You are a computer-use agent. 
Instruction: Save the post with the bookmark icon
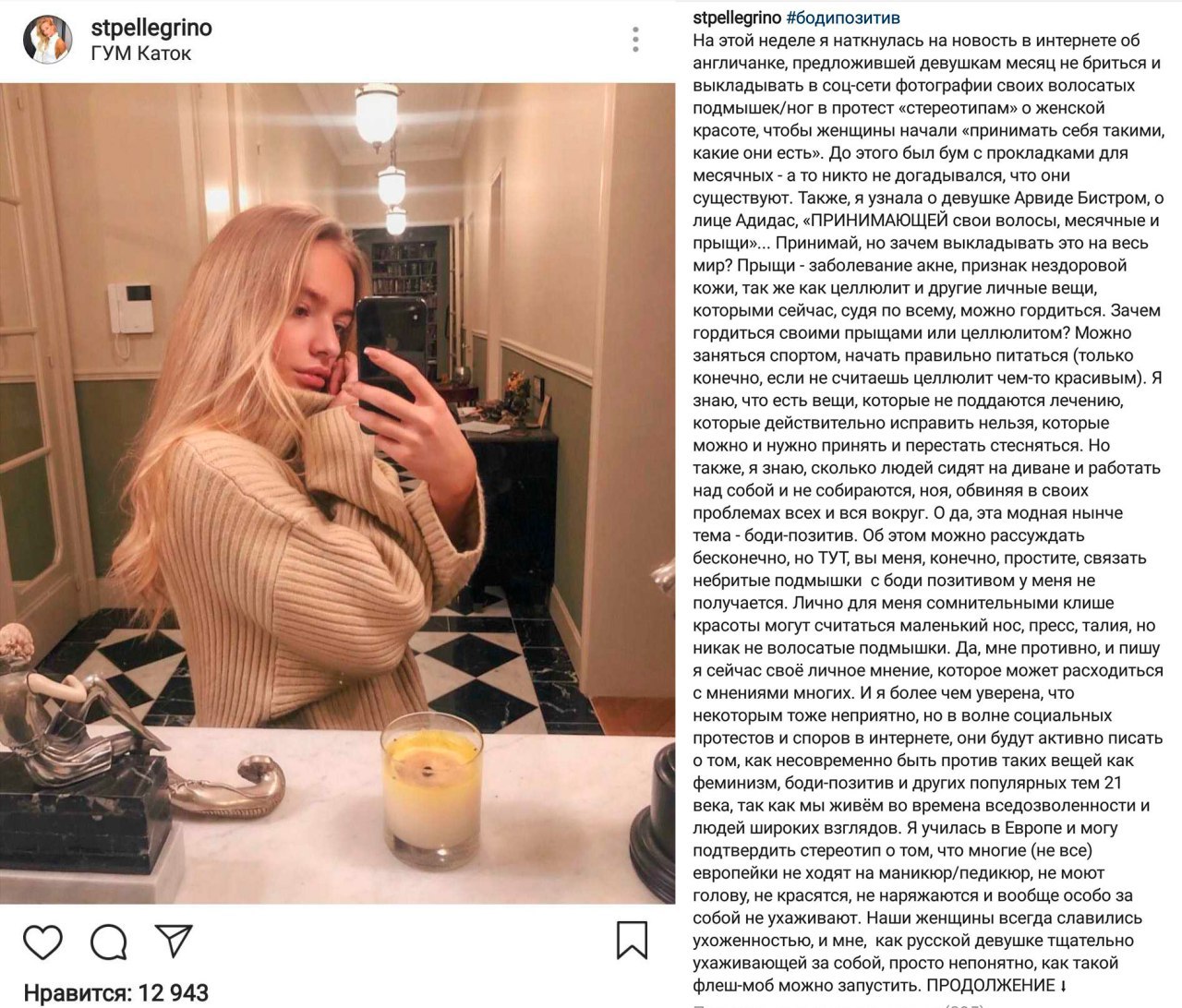(632, 940)
